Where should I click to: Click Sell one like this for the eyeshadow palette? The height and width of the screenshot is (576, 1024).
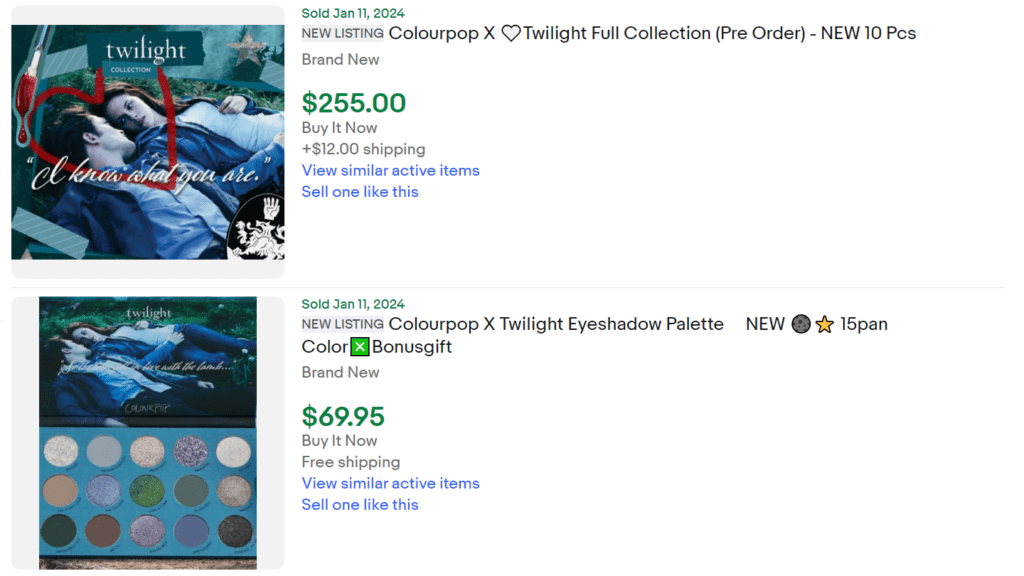360,504
